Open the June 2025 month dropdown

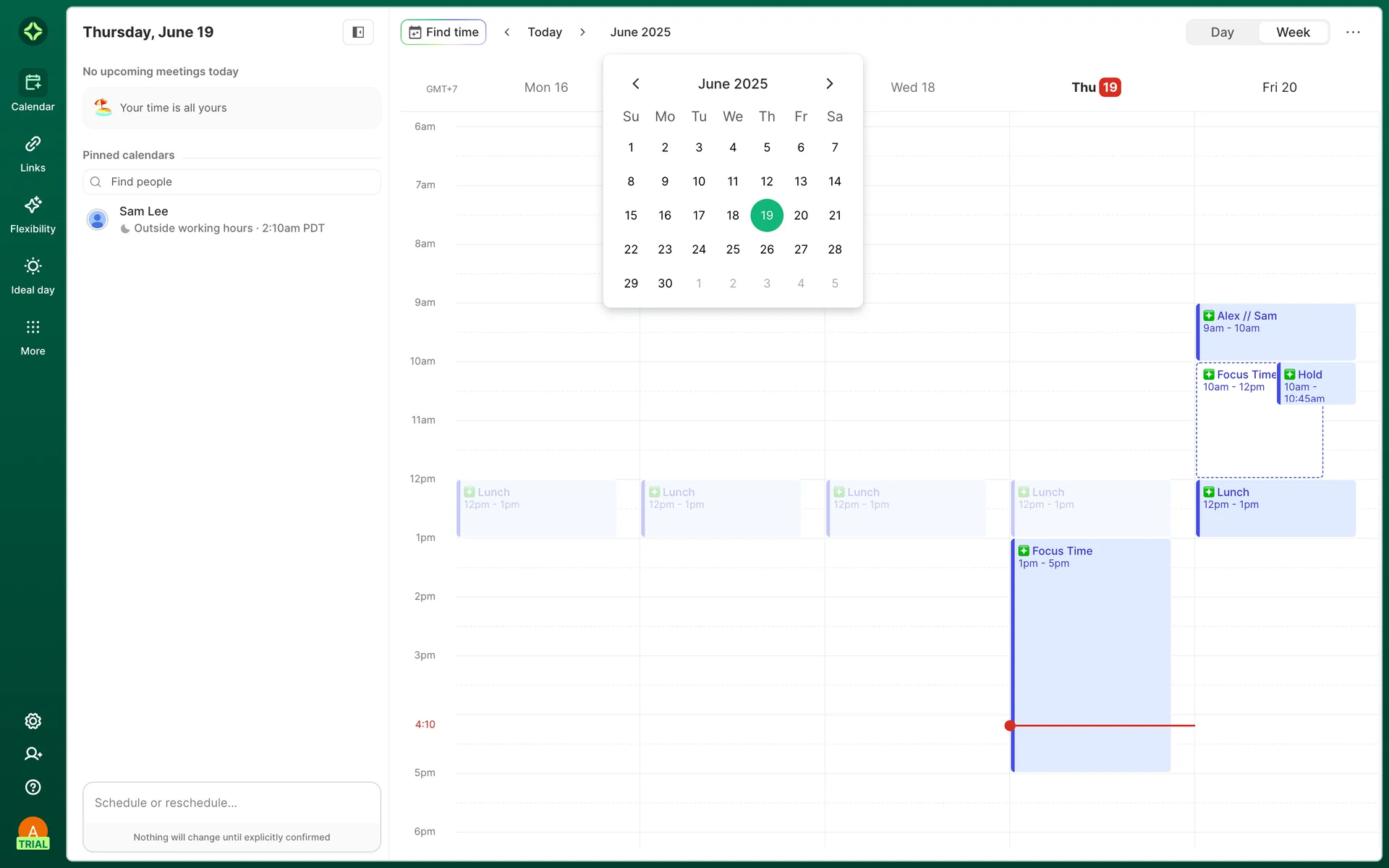(640, 32)
